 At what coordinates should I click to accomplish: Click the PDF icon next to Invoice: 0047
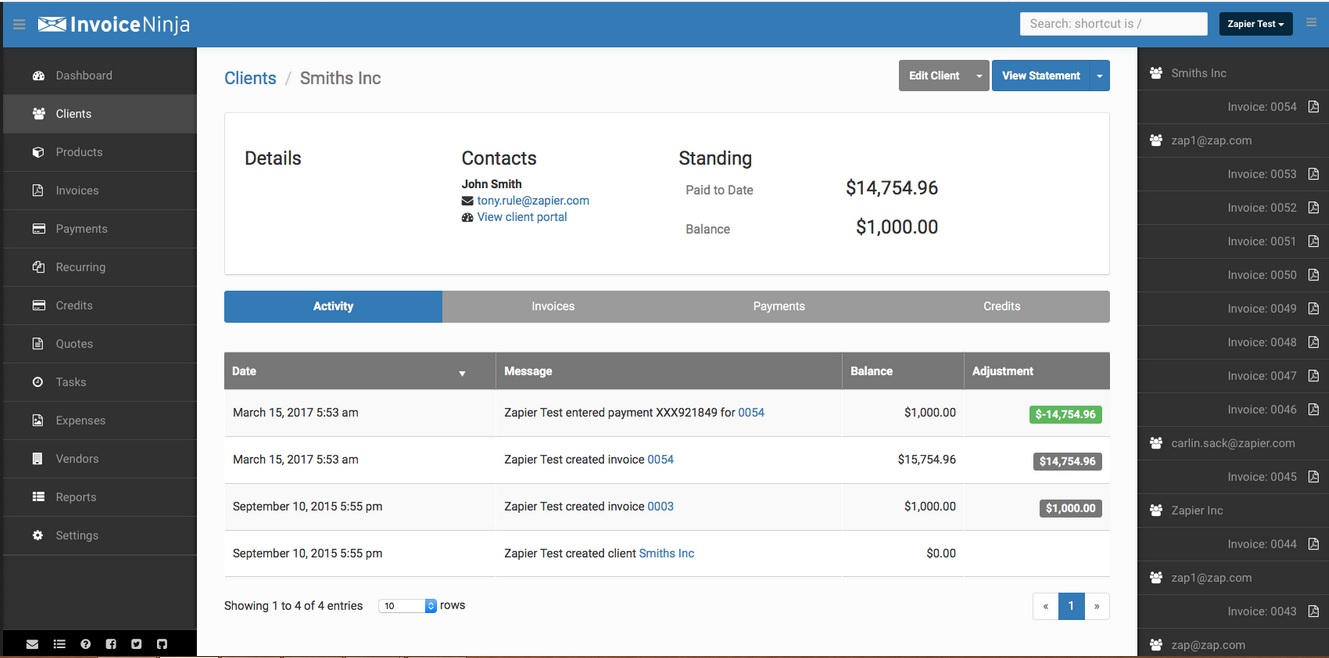tap(1314, 376)
